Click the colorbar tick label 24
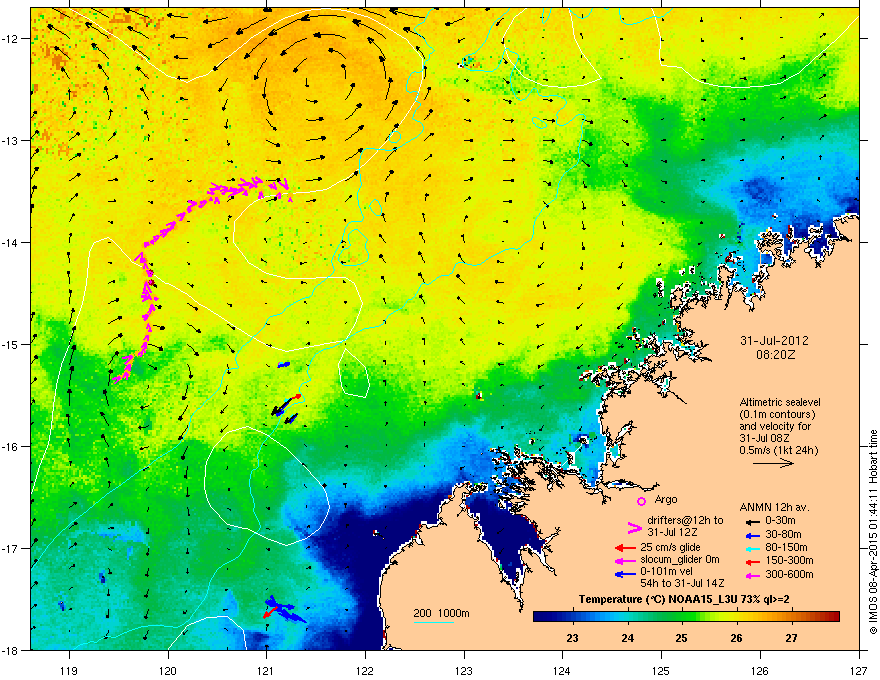The height and width of the screenshot is (680, 880). 627,638
